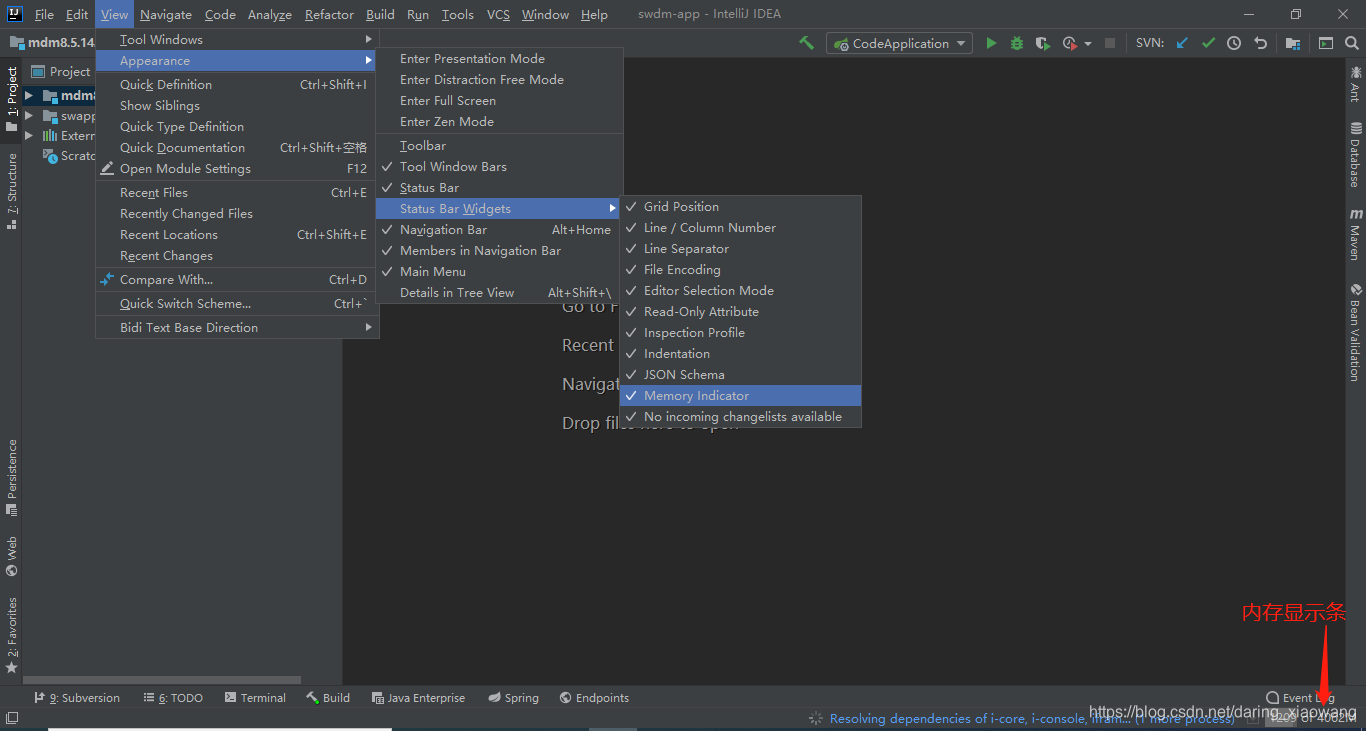Select Enter Zen Mode

point(499,122)
